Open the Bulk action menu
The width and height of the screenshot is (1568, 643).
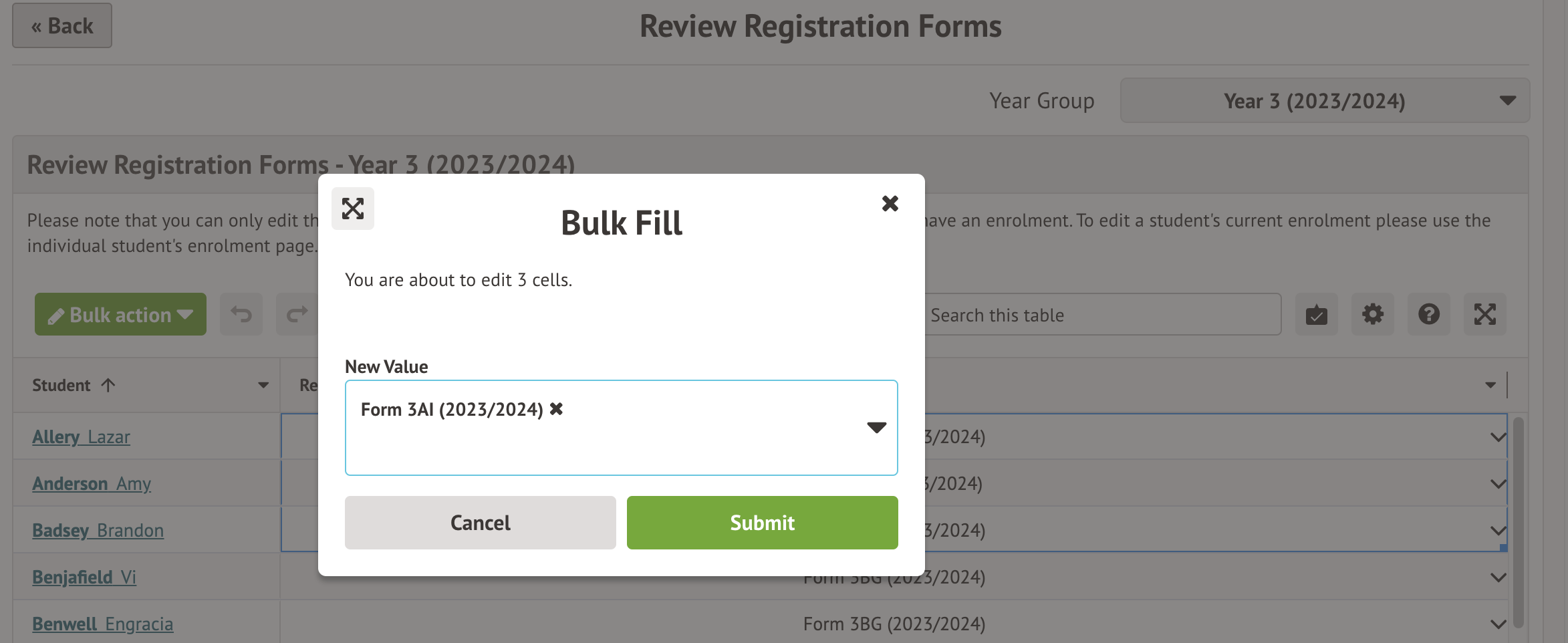120,314
